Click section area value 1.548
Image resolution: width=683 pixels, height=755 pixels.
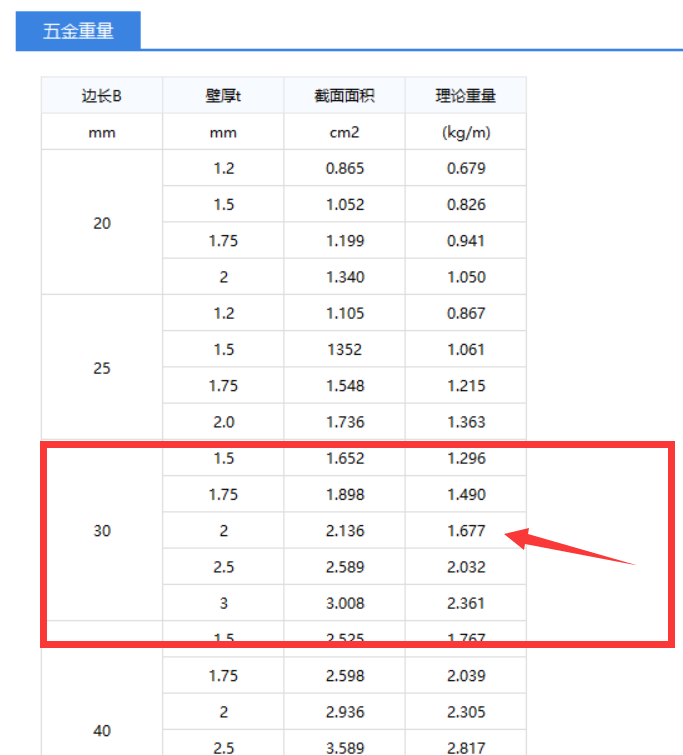point(345,386)
